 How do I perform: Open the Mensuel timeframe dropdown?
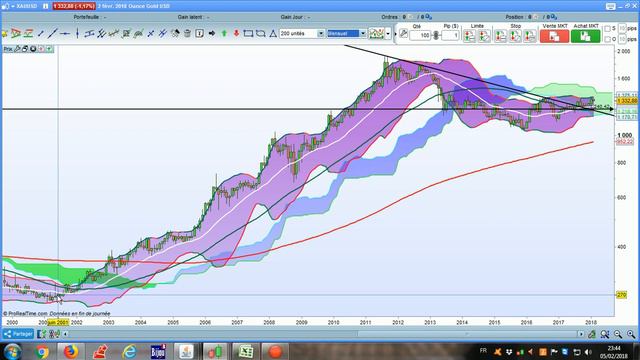[x=362, y=33]
